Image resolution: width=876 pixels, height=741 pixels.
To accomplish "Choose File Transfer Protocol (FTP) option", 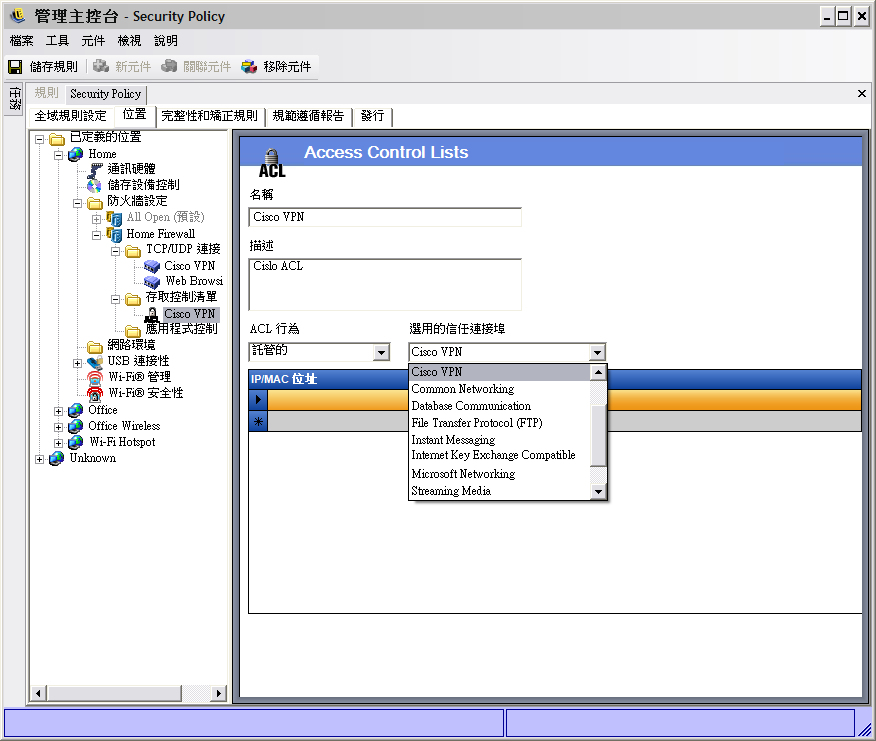I will click(x=499, y=423).
